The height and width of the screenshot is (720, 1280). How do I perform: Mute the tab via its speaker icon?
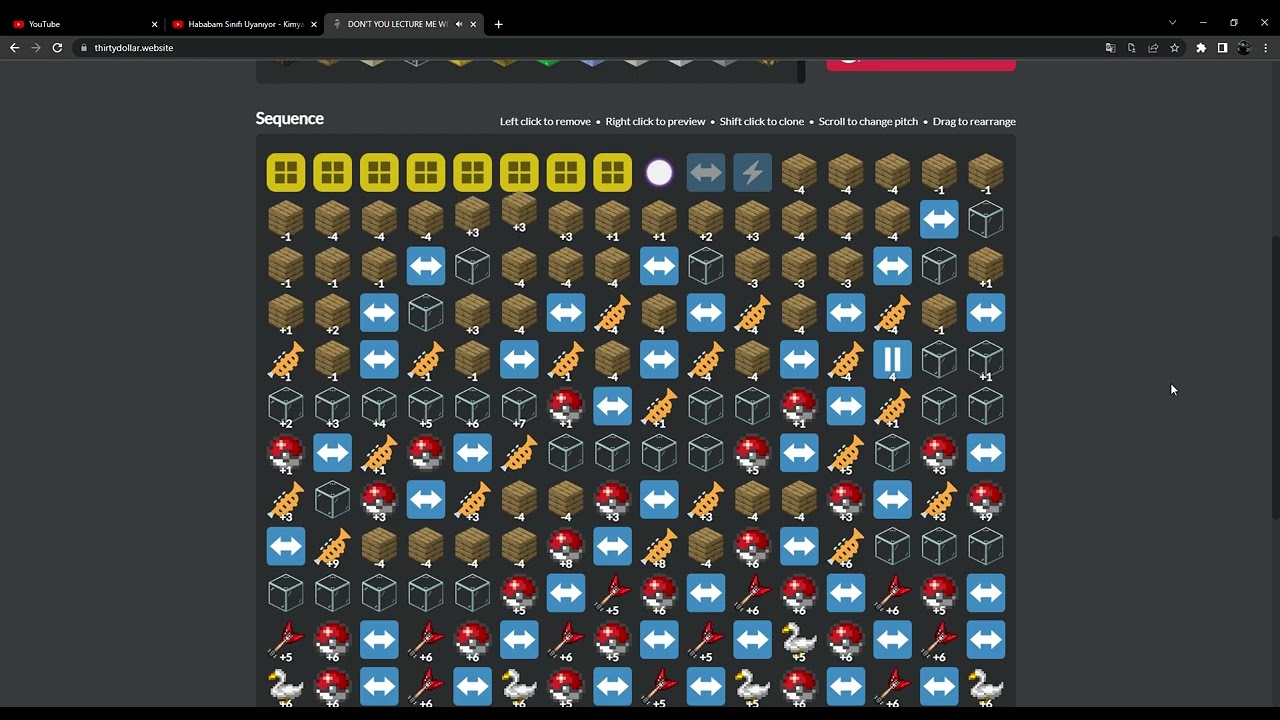(459, 24)
